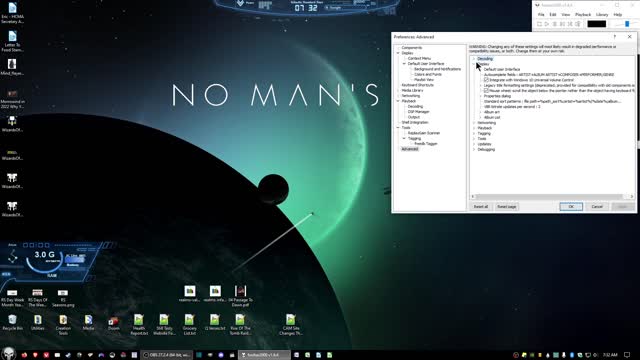This screenshot has height=360, width=640.
Task: Click the foobar2000 taskbar button
Action: click(264, 355)
